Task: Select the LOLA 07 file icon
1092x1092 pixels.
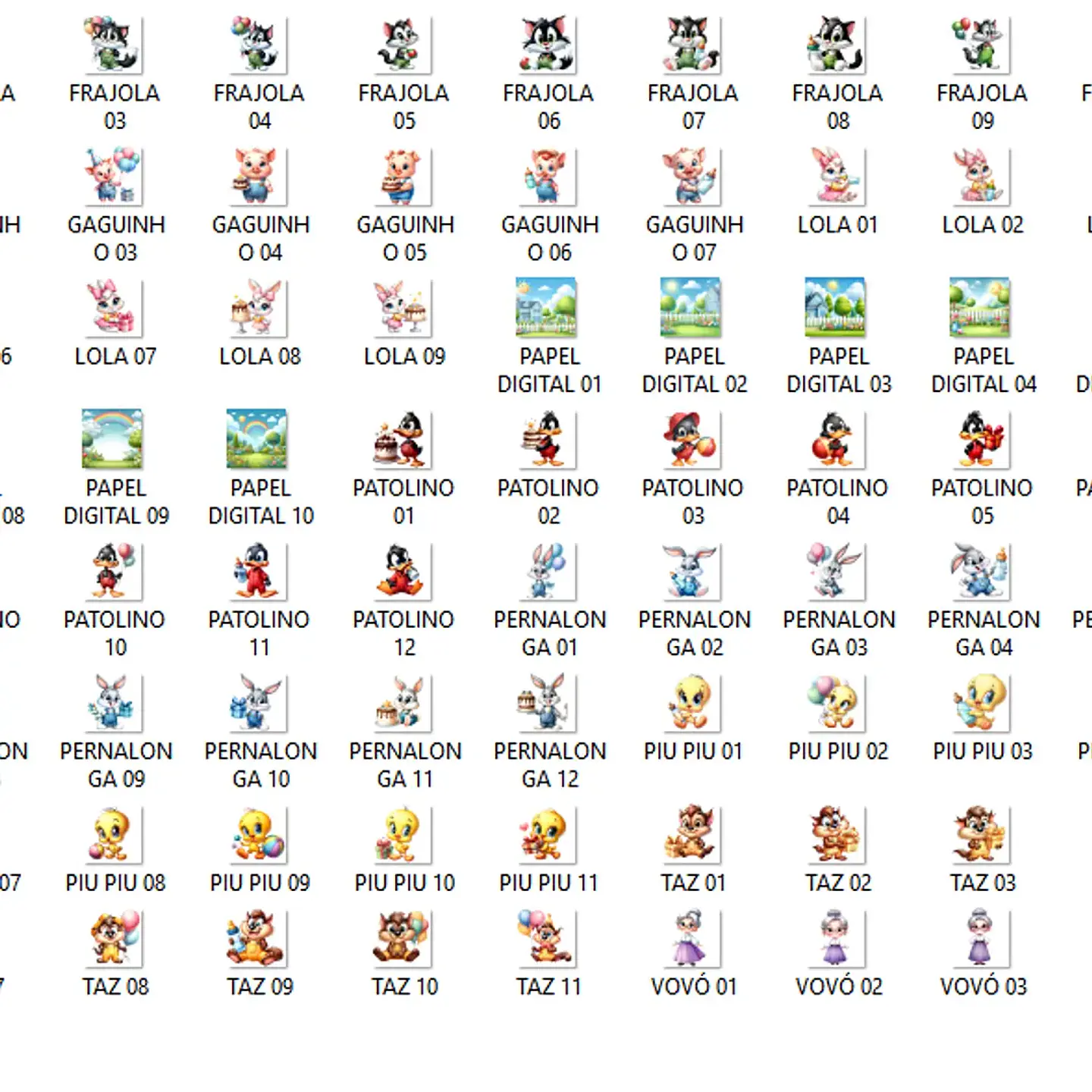Action: (115, 308)
